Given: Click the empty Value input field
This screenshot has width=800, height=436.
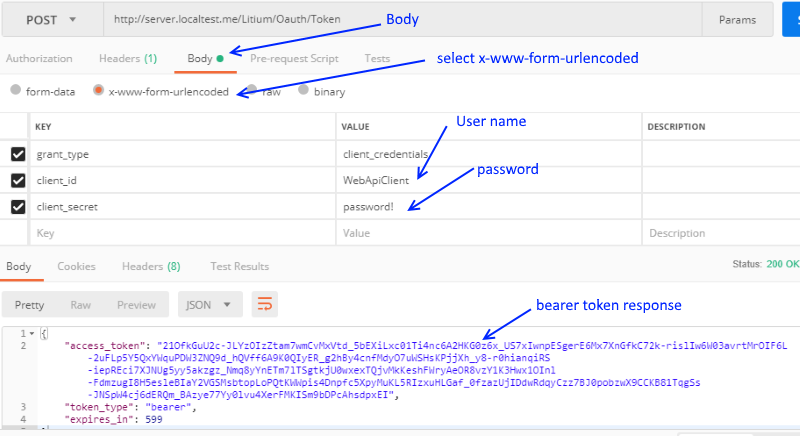Looking at the screenshot, I should coord(489,233).
